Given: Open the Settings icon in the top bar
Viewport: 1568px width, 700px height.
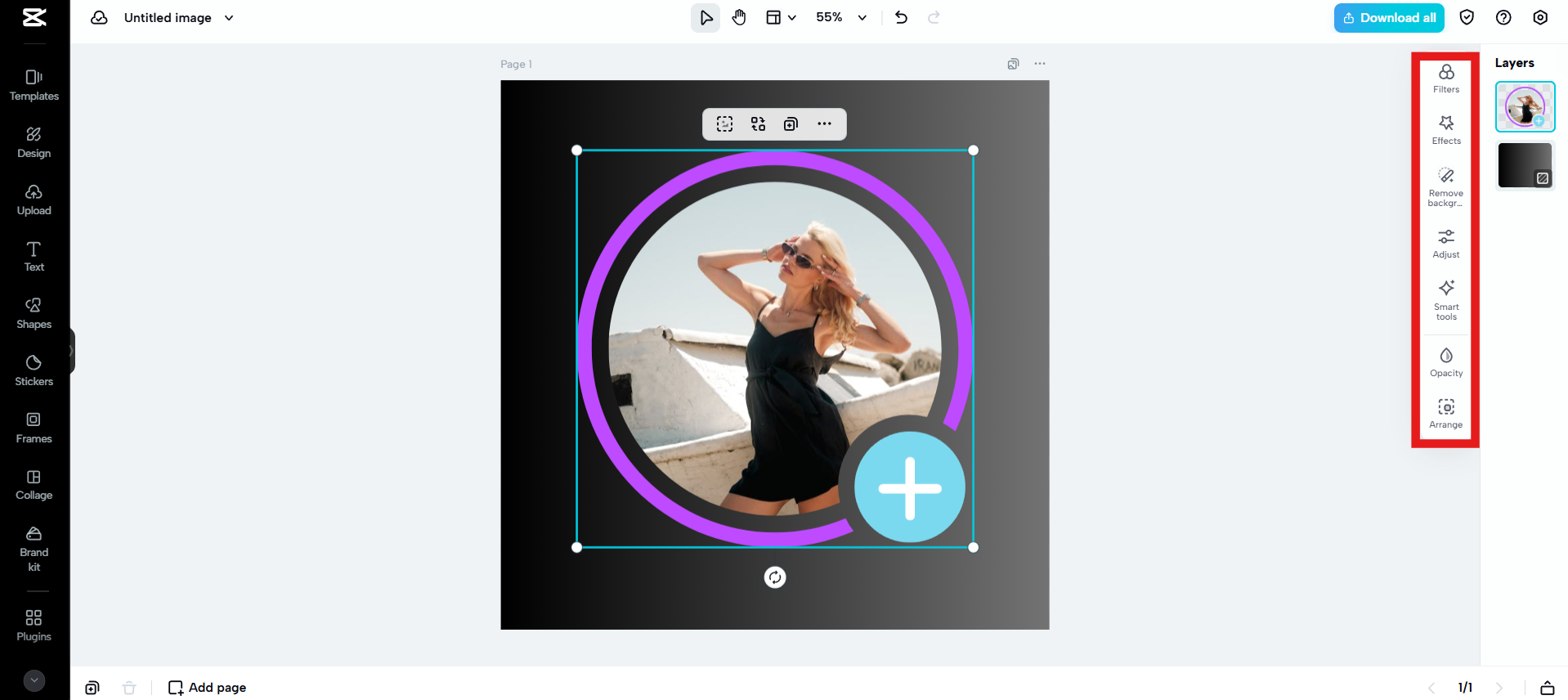Looking at the screenshot, I should coord(1540,17).
